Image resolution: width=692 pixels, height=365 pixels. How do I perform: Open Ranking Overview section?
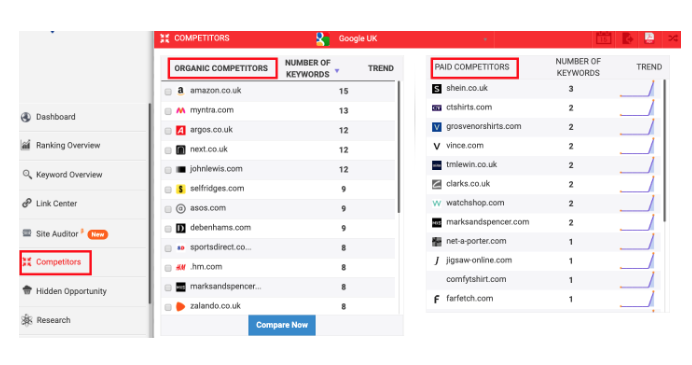click(x=68, y=145)
